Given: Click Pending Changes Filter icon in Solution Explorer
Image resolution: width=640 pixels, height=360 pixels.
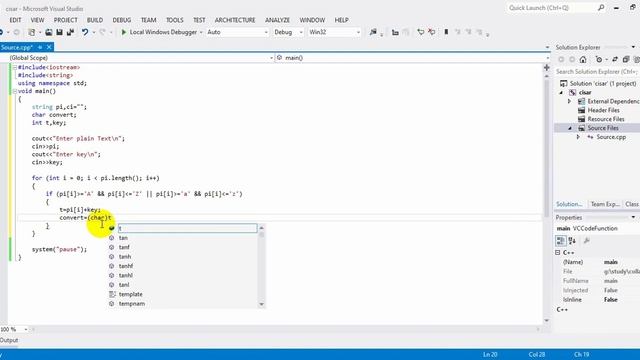Looking at the screenshot, I should point(598,60).
